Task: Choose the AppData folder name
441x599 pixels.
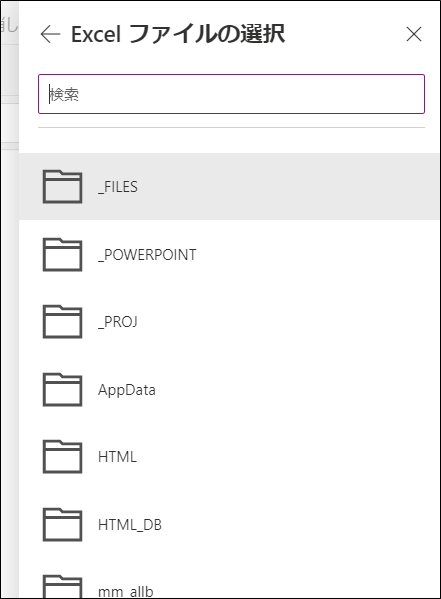Action: [127, 390]
